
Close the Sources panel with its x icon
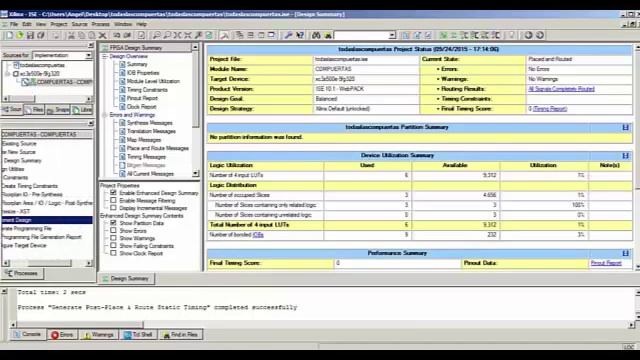coord(91,45)
